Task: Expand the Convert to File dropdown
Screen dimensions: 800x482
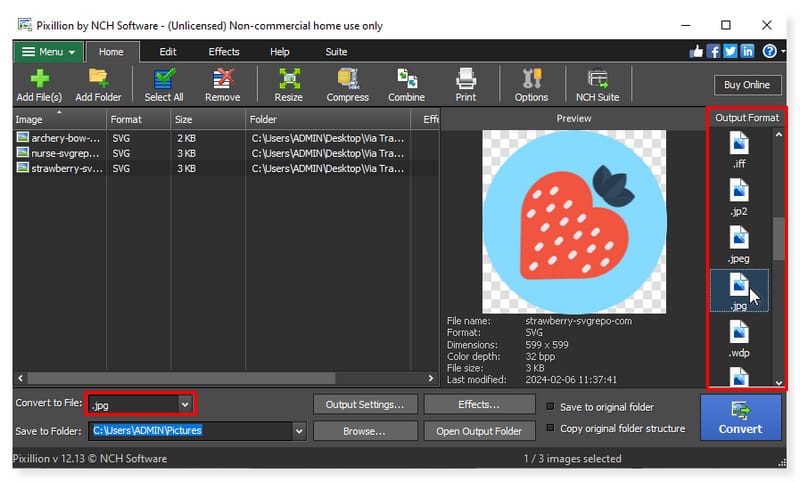Action: click(x=184, y=404)
